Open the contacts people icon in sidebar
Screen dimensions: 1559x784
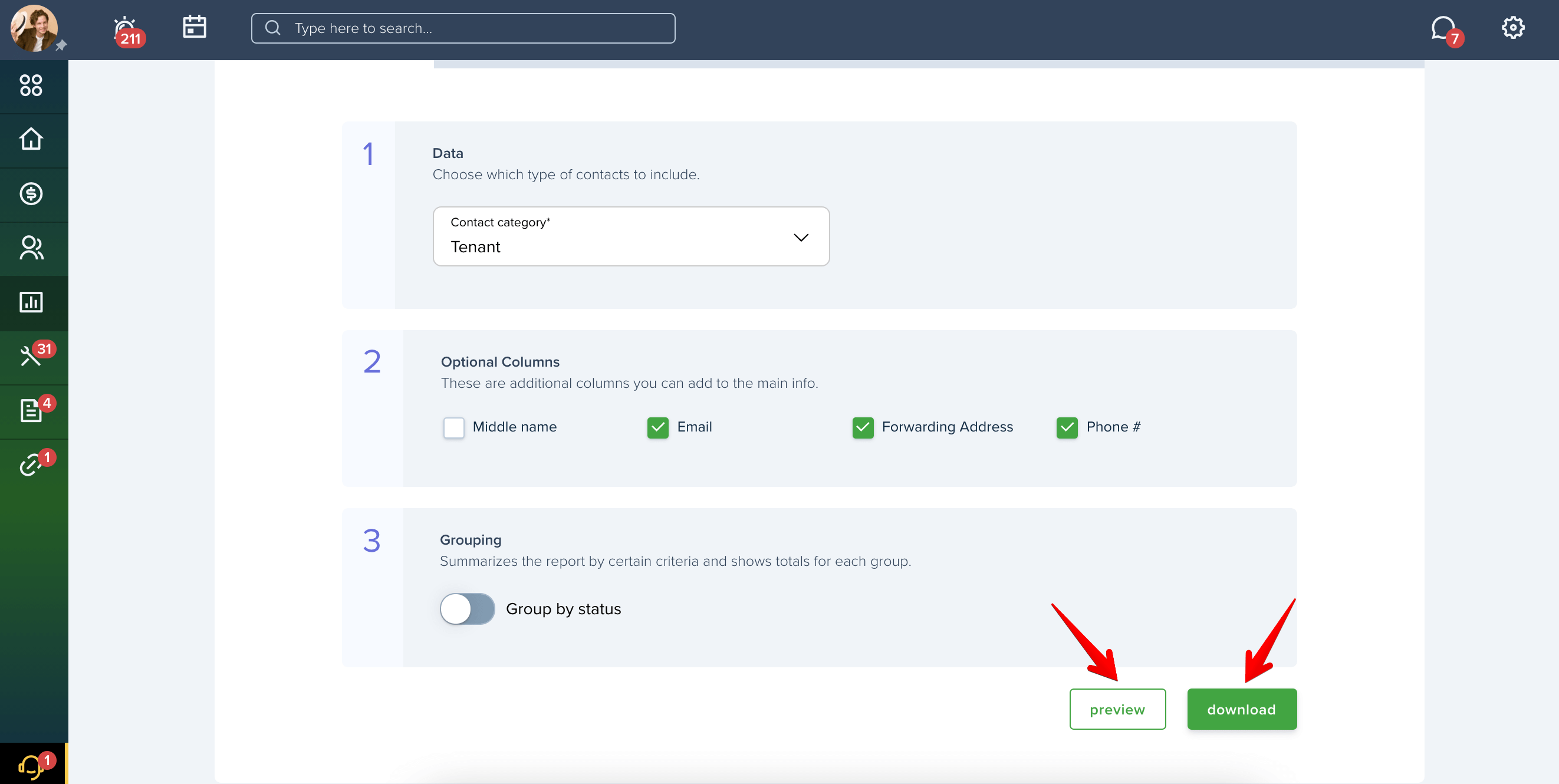(x=31, y=248)
